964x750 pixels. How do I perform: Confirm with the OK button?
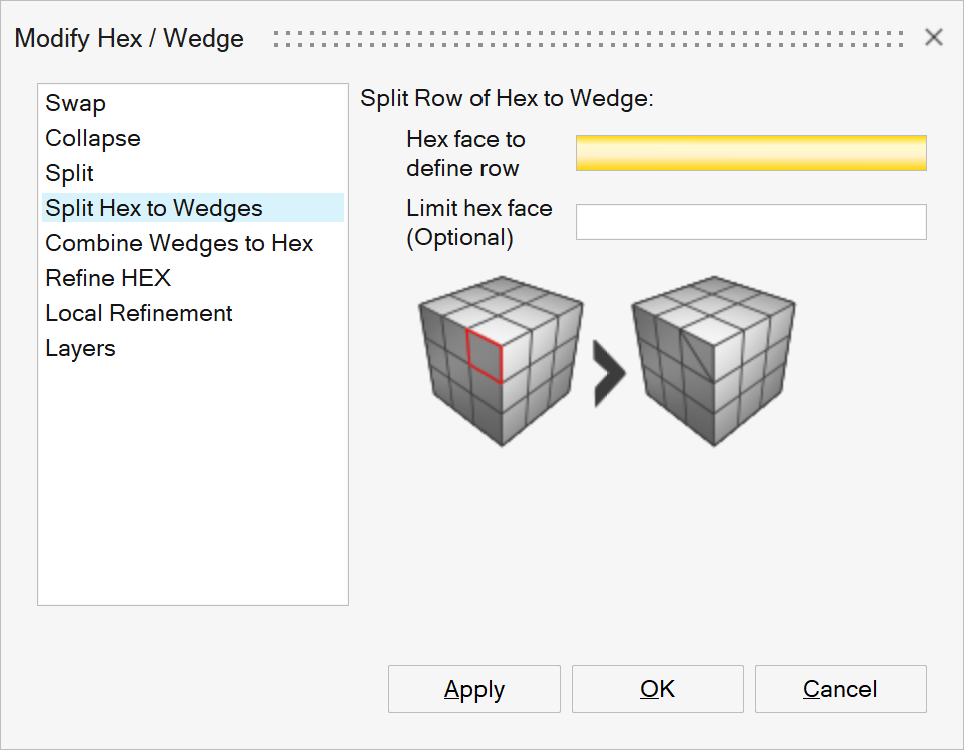(657, 689)
